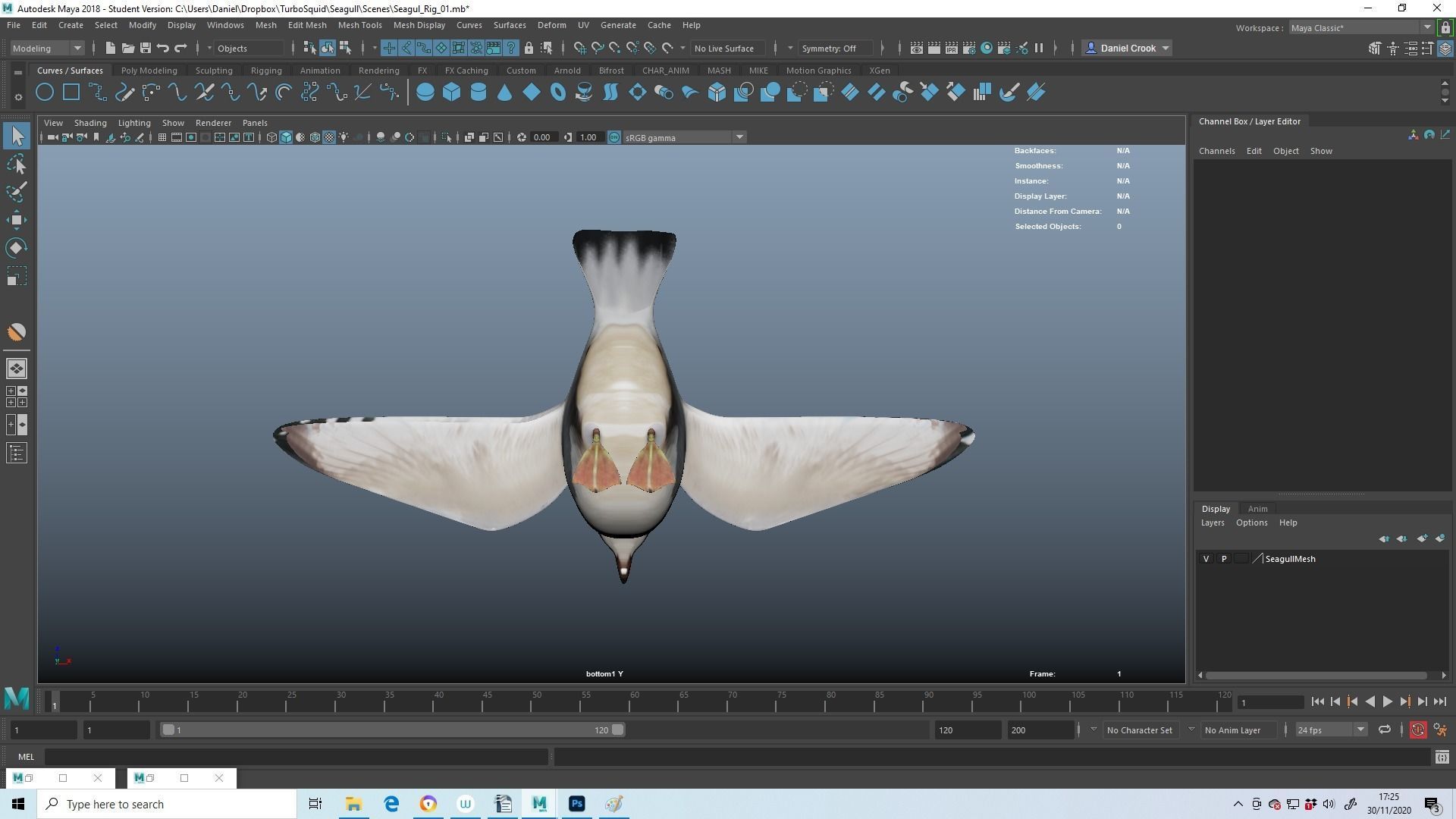Create a NURBS cube from shelf
1456x819 pixels.
(452, 93)
